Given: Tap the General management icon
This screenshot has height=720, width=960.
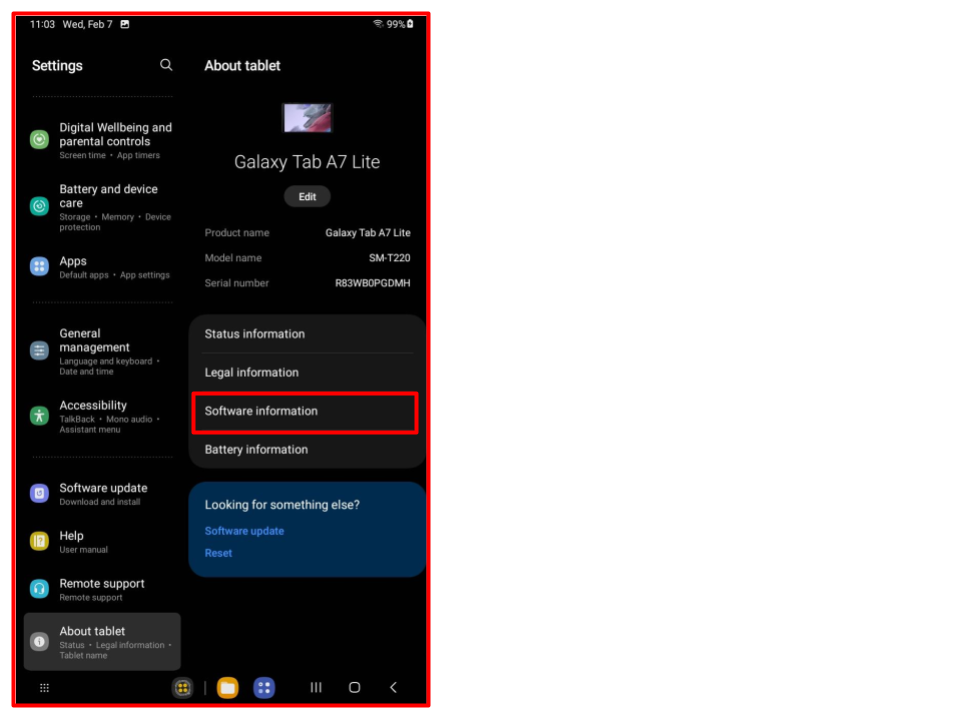Looking at the screenshot, I should pos(39,351).
